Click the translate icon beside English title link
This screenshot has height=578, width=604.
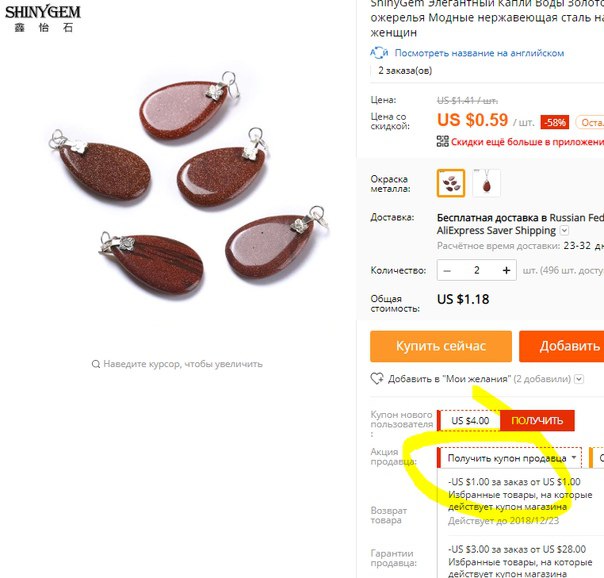(379, 53)
